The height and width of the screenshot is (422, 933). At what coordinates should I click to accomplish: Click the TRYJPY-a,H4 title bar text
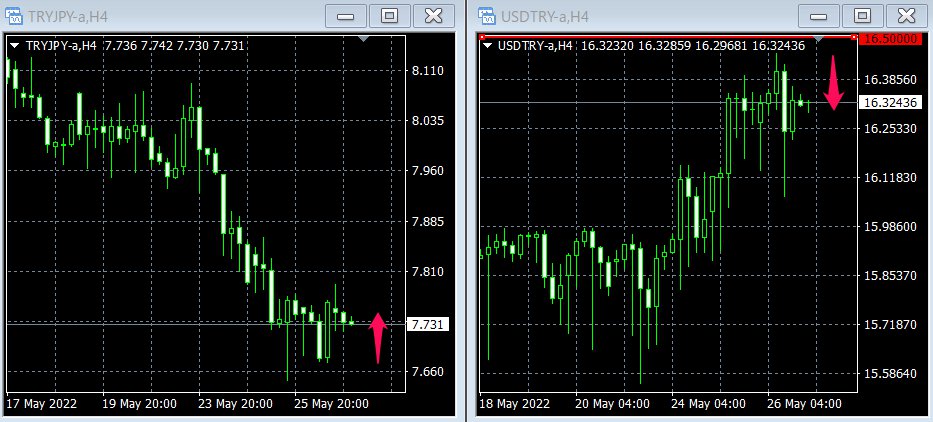pyautogui.click(x=68, y=16)
